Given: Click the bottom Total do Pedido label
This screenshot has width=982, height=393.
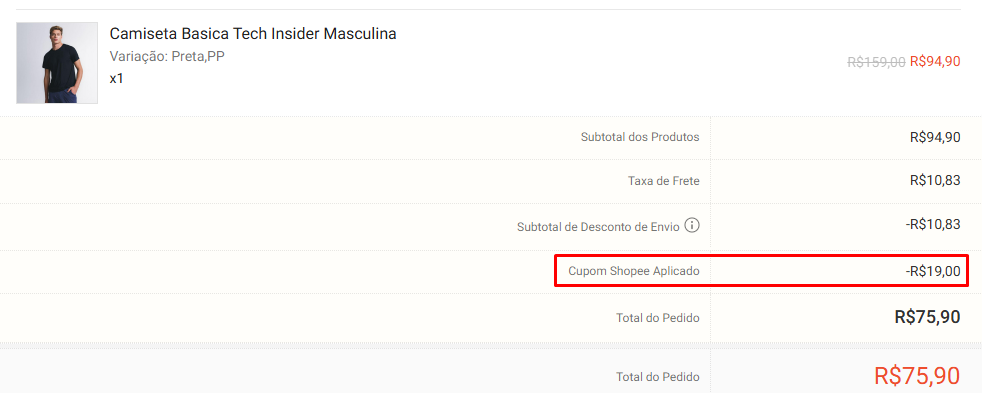Looking at the screenshot, I should (x=658, y=377).
